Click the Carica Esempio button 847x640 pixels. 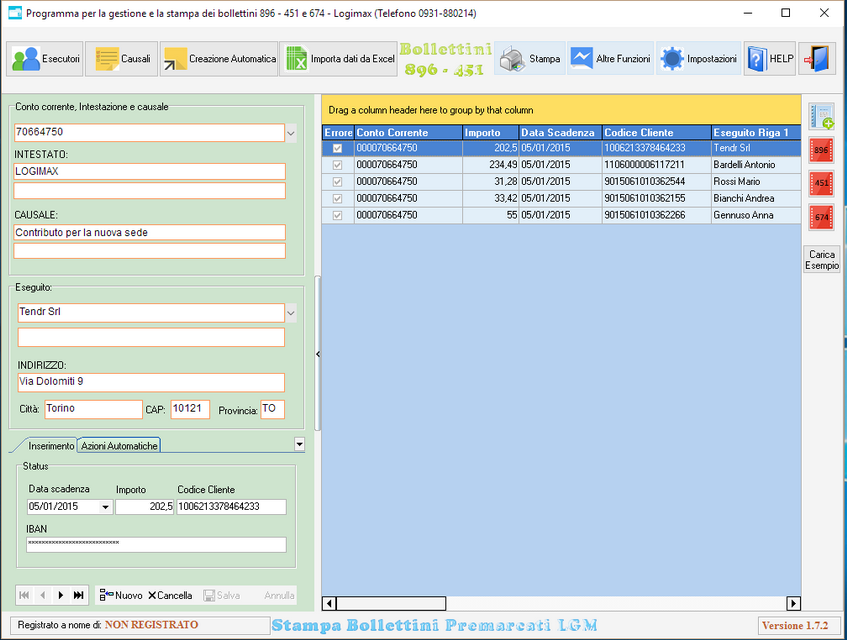(x=822, y=260)
